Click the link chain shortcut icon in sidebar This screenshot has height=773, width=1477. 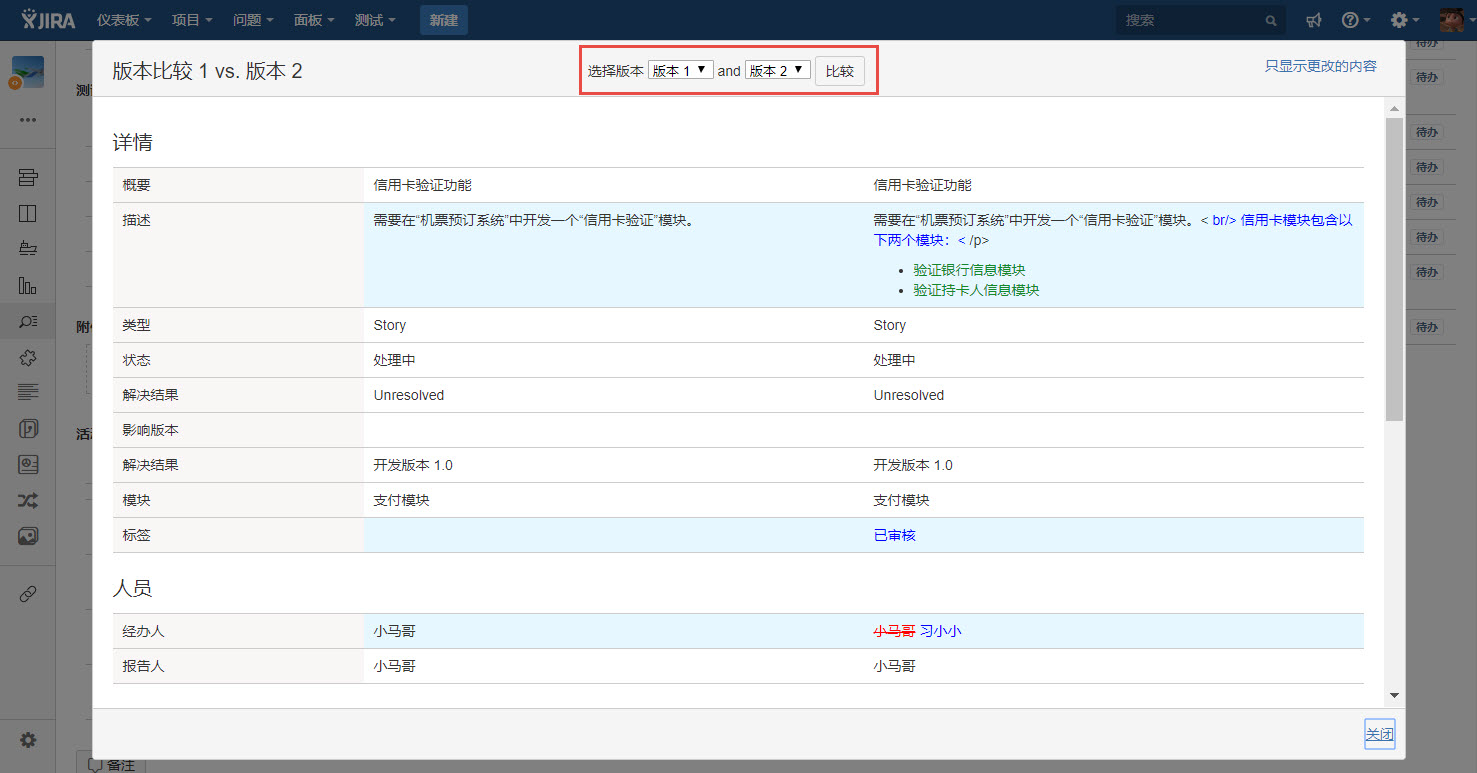(28, 594)
